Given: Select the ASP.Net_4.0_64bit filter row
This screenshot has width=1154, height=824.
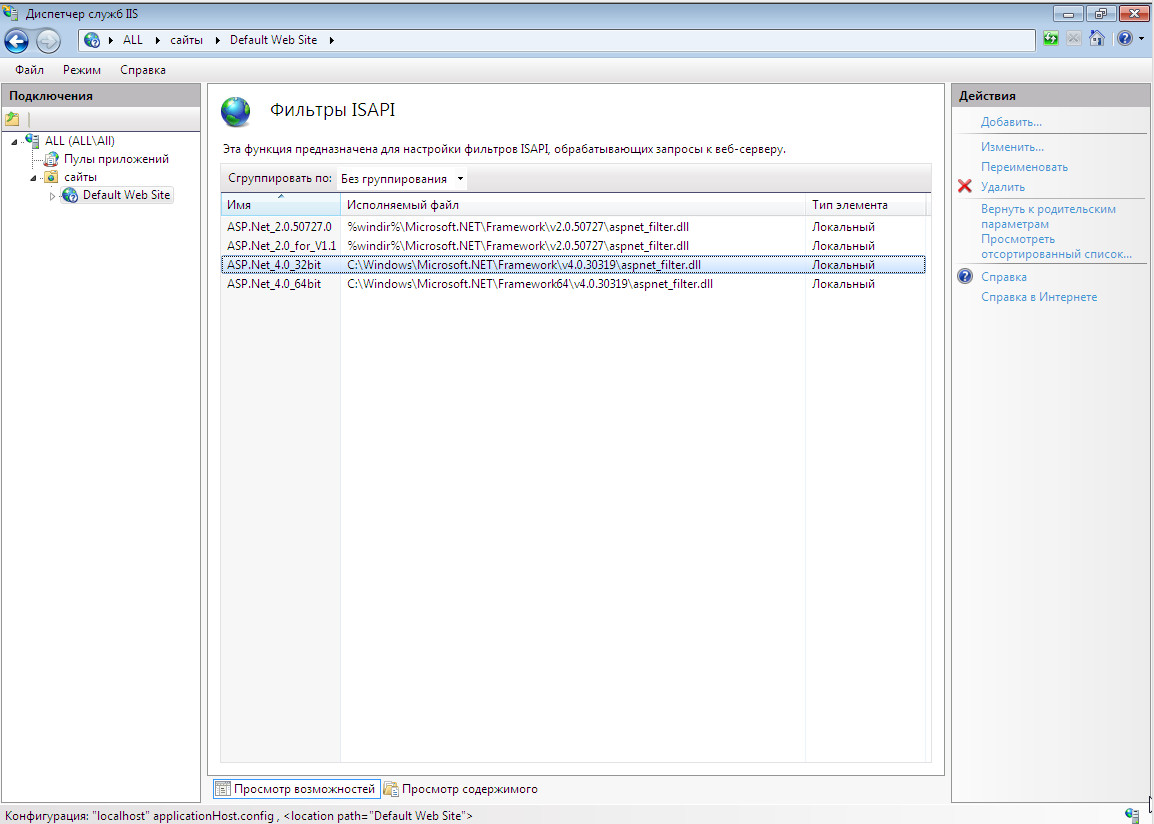Looking at the screenshot, I should [274, 284].
